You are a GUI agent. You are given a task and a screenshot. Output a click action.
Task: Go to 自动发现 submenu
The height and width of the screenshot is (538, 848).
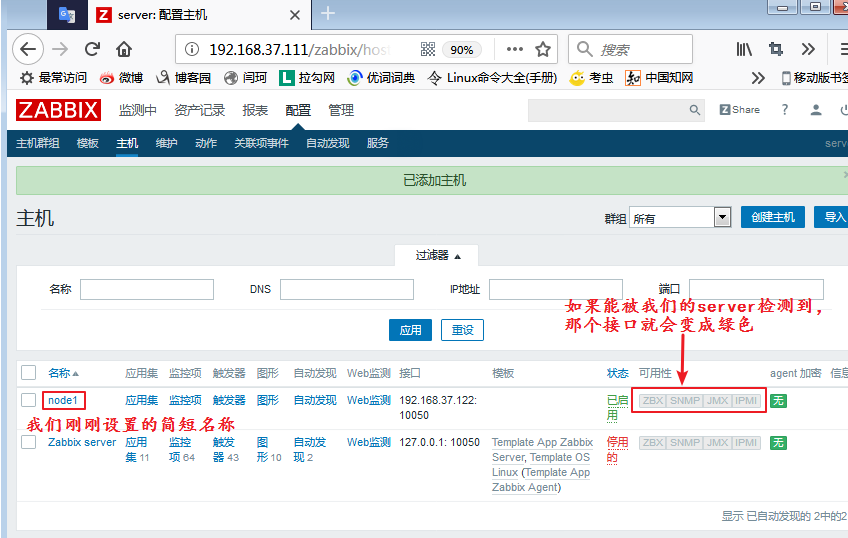click(x=327, y=143)
